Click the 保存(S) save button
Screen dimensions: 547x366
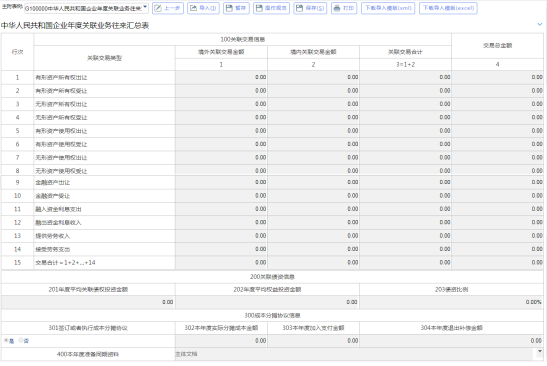310,8
